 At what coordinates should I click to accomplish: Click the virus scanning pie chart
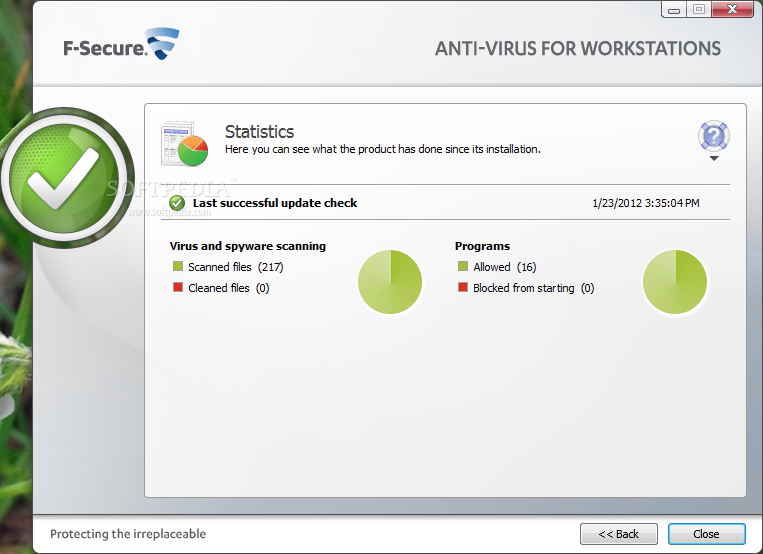pyautogui.click(x=390, y=282)
